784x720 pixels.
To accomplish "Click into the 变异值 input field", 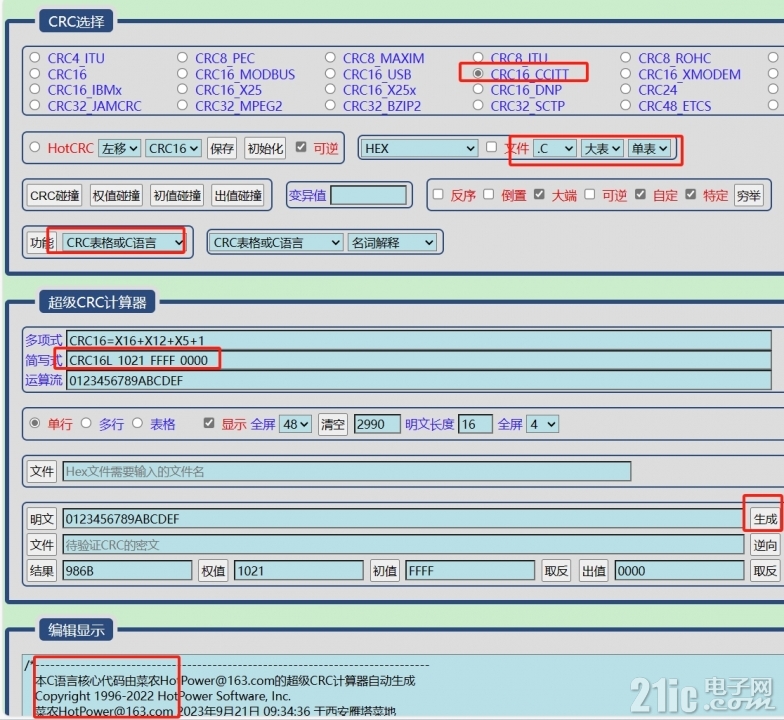I will tap(368, 195).
